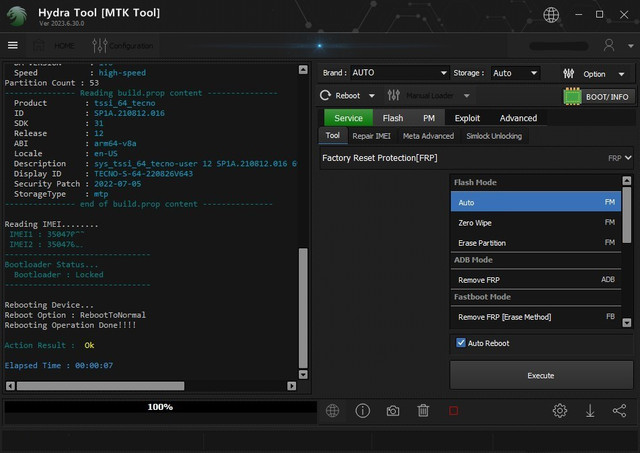Click the 'Elapsed Time : 00:00:07' line
The height and width of the screenshot is (453, 640).
point(59,366)
